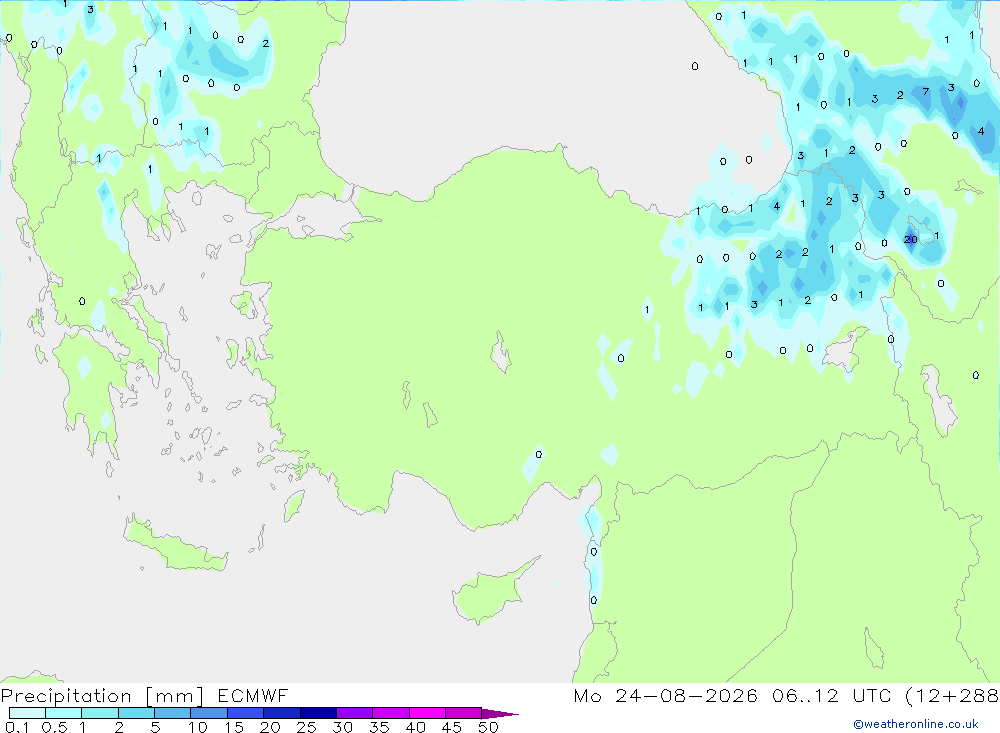Click the '06..12' time range text
The width and height of the screenshot is (1000, 733).
click(805, 695)
